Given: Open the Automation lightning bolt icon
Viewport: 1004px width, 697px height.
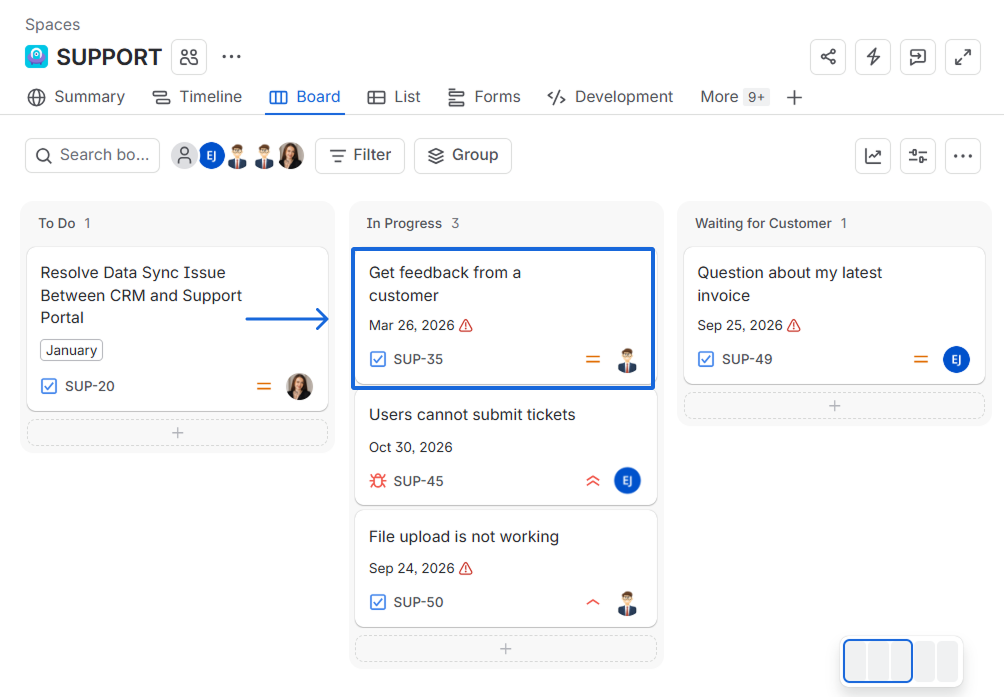Looking at the screenshot, I should coord(873,57).
